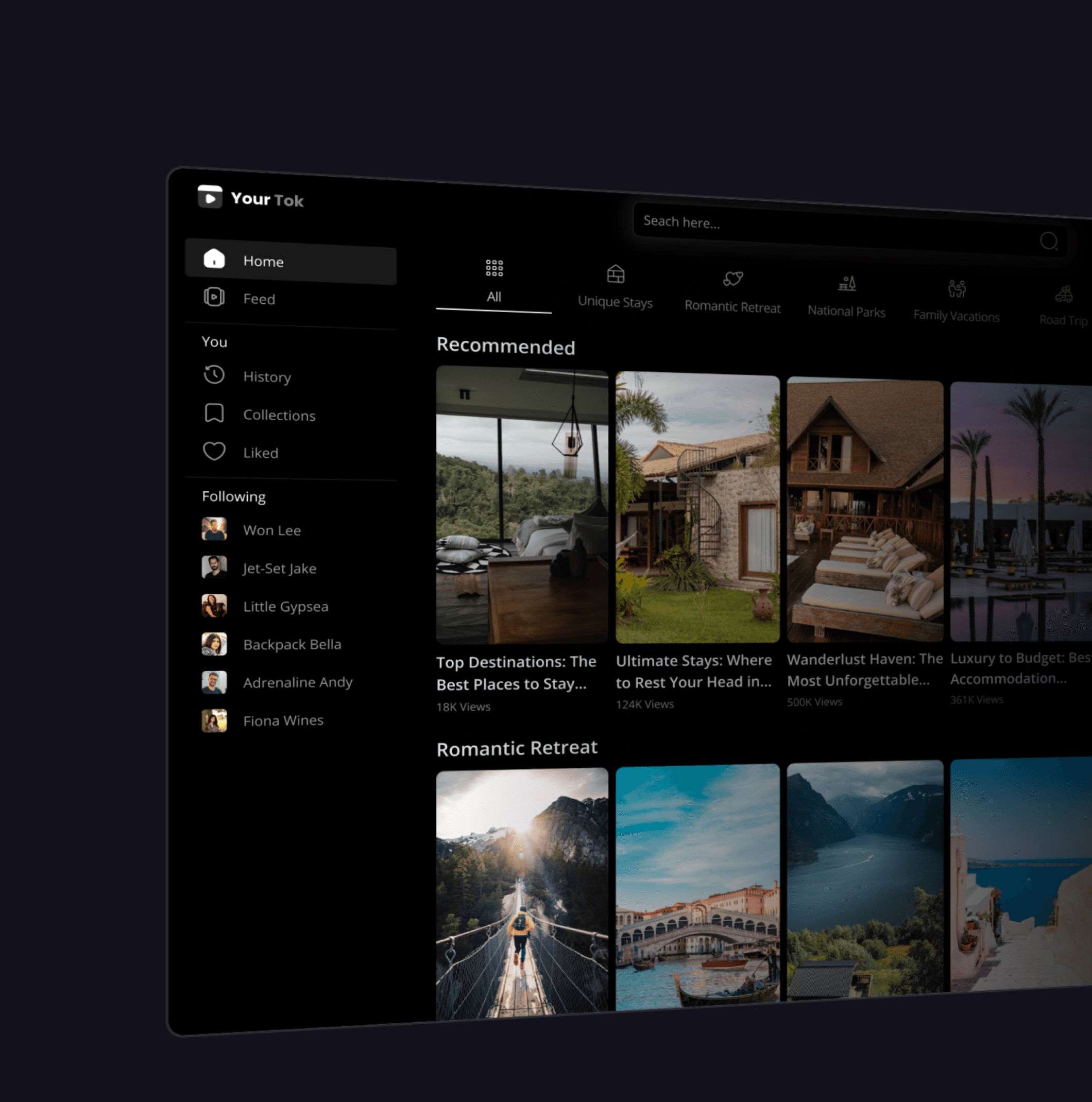Image resolution: width=1092 pixels, height=1102 pixels.
Task: Open Top Destinations video thumbnail
Action: point(521,505)
